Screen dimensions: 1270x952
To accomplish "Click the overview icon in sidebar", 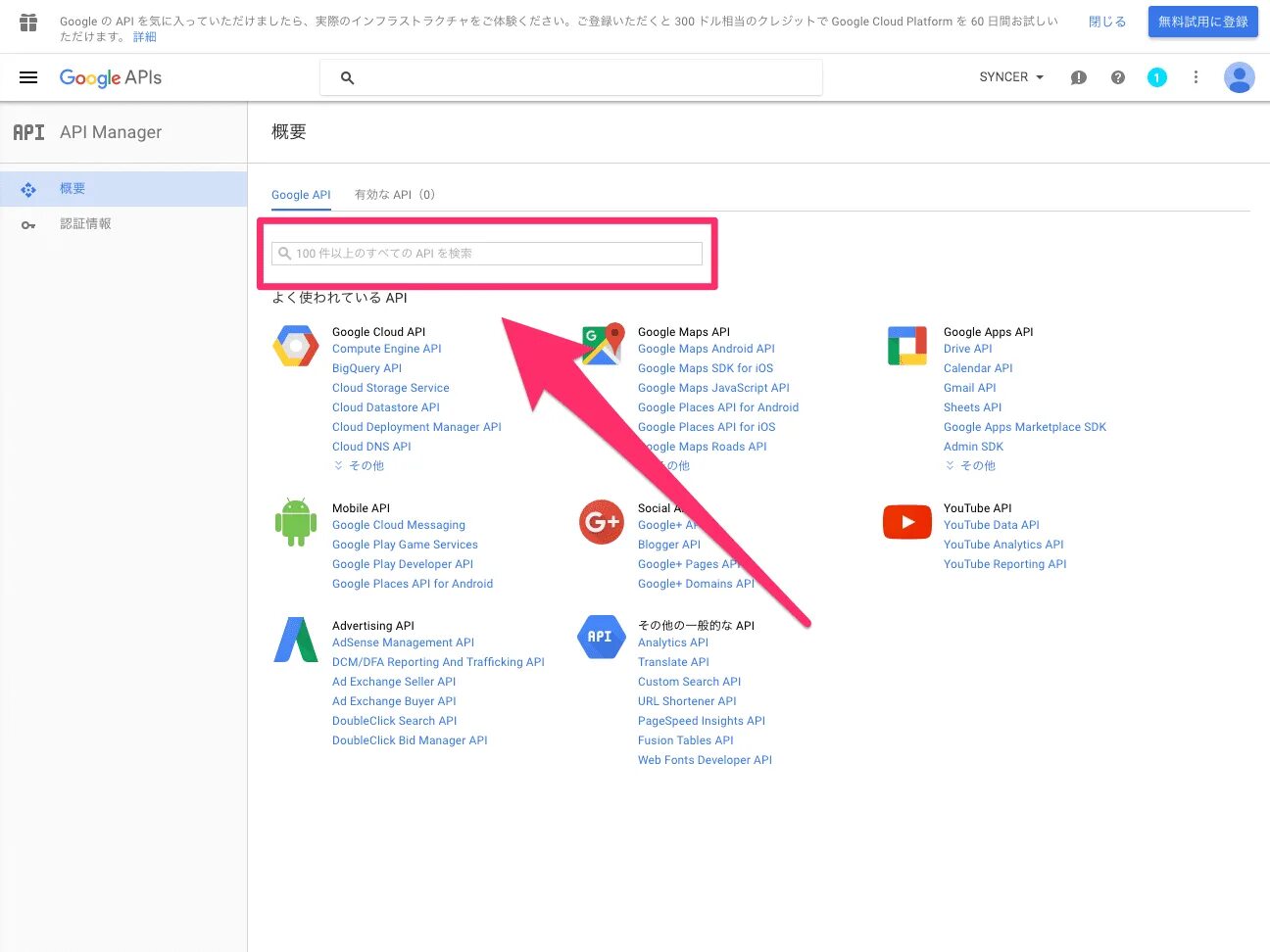I will click(28, 189).
